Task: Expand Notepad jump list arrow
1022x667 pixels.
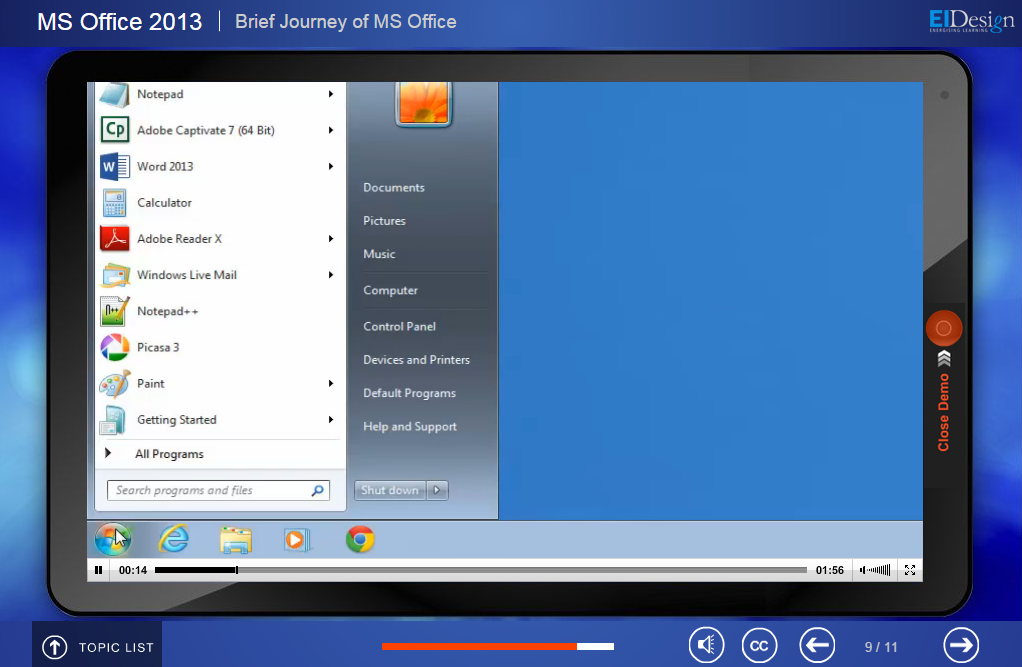Action: (331, 94)
